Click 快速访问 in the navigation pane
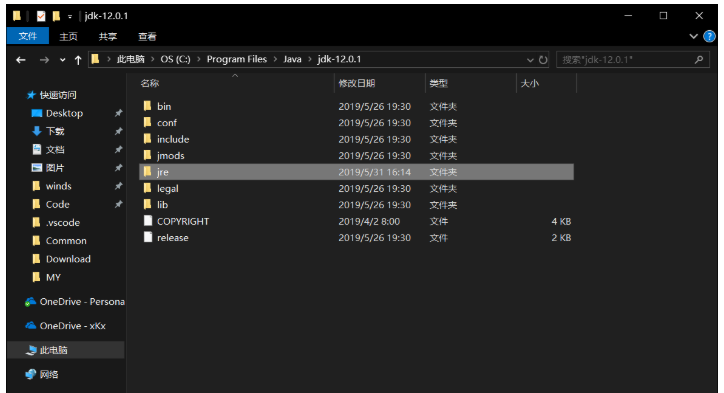The image size is (724, 393). tap(58, 95)
